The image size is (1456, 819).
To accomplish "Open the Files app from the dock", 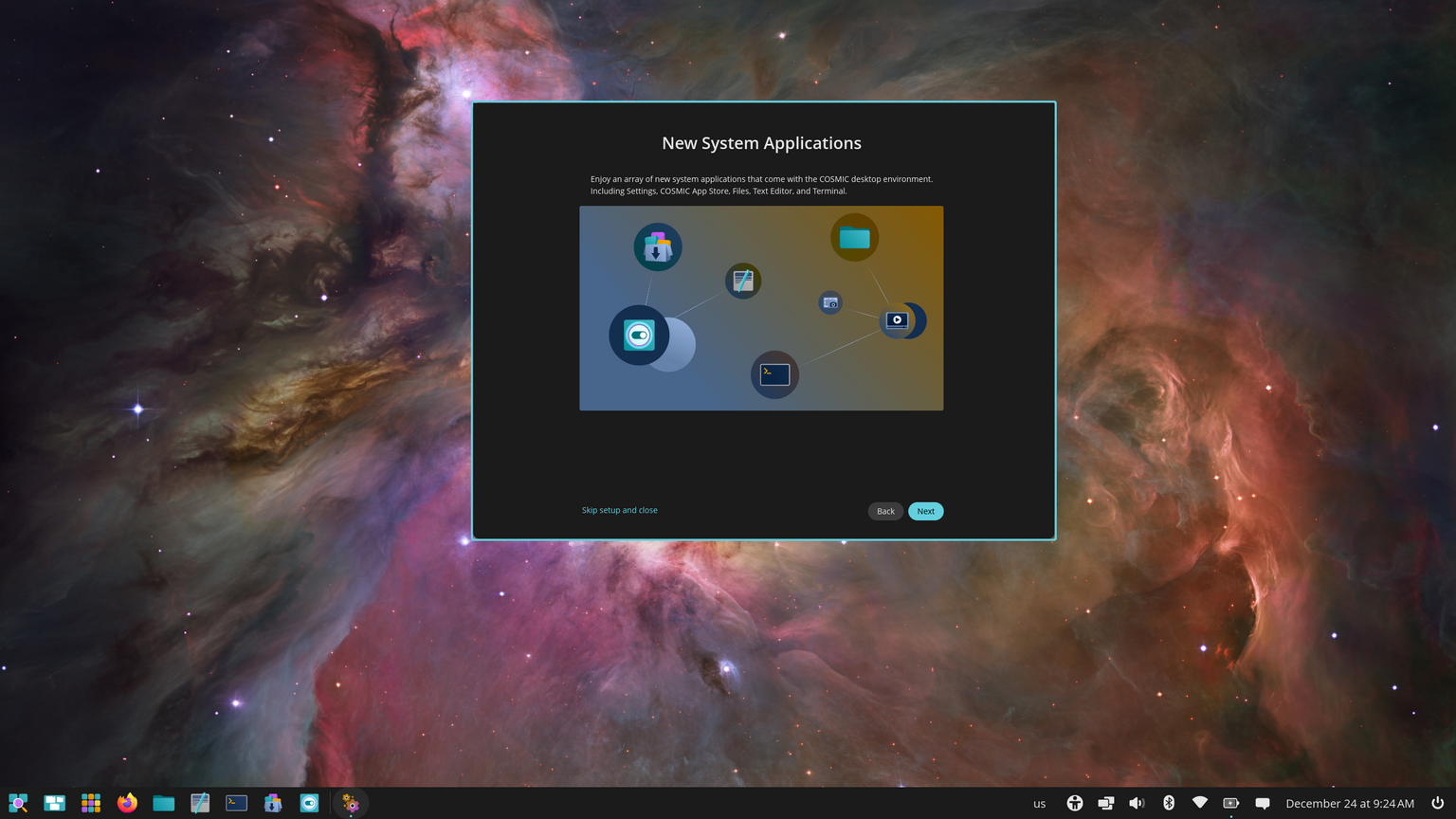I will point(162,803).
